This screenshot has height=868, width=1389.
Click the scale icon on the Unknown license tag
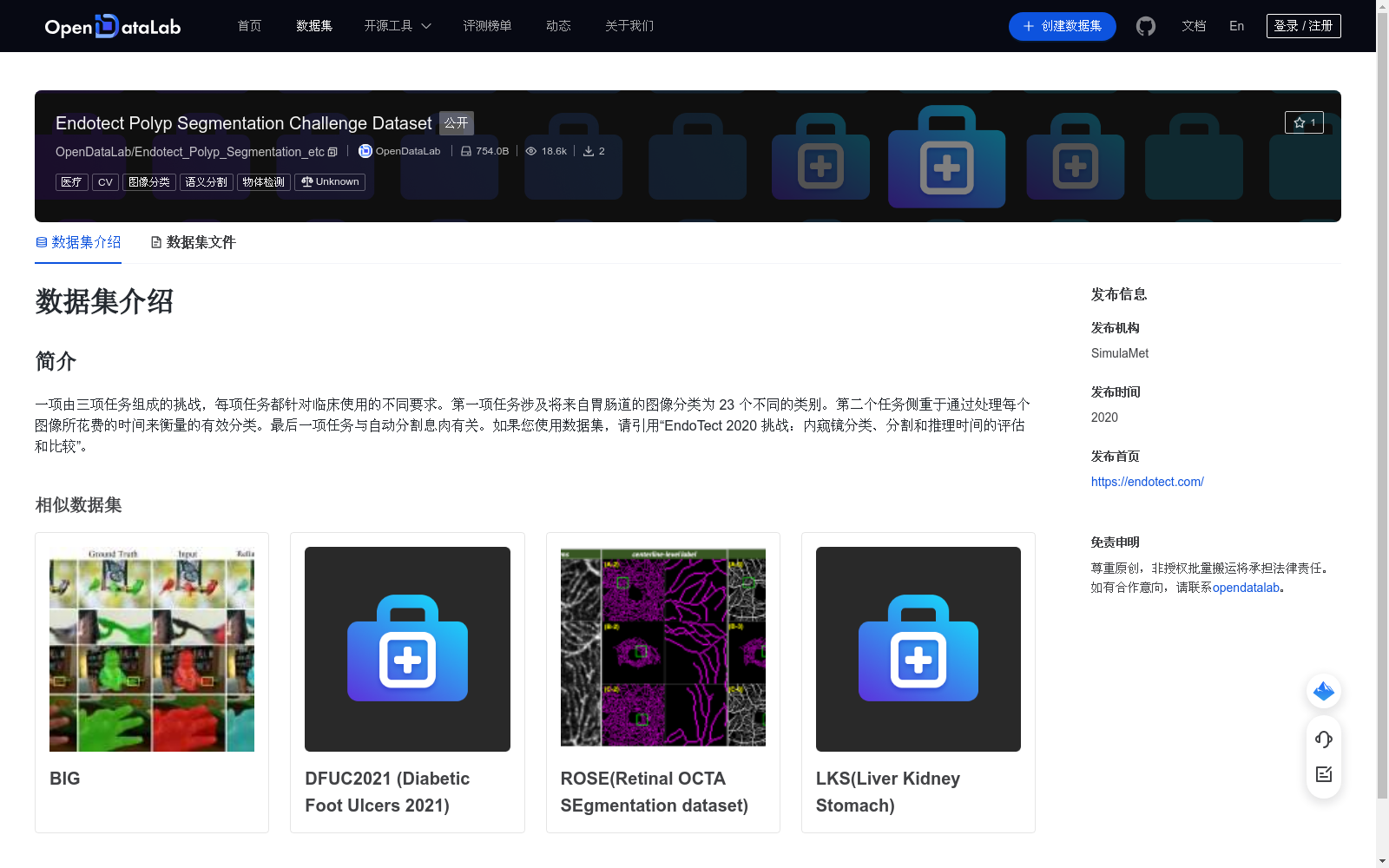point(306,181)
